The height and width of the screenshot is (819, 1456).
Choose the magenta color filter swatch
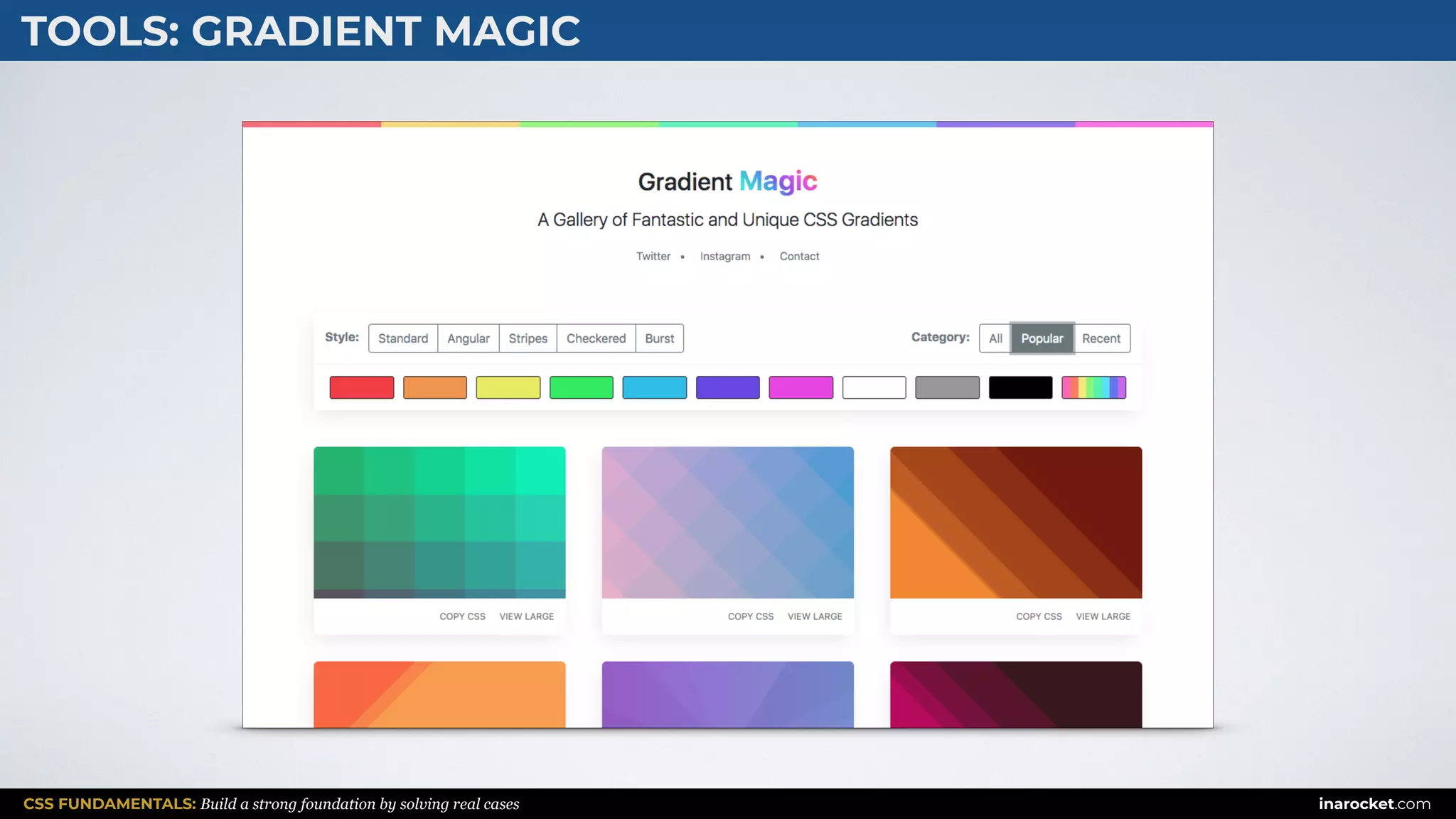(801, 387)
